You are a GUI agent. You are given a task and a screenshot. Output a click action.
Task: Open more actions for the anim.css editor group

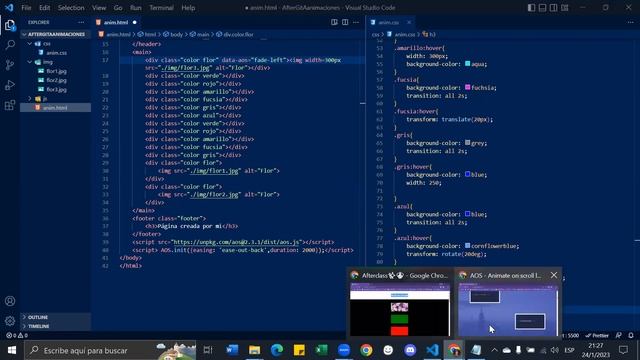[631, 22]
